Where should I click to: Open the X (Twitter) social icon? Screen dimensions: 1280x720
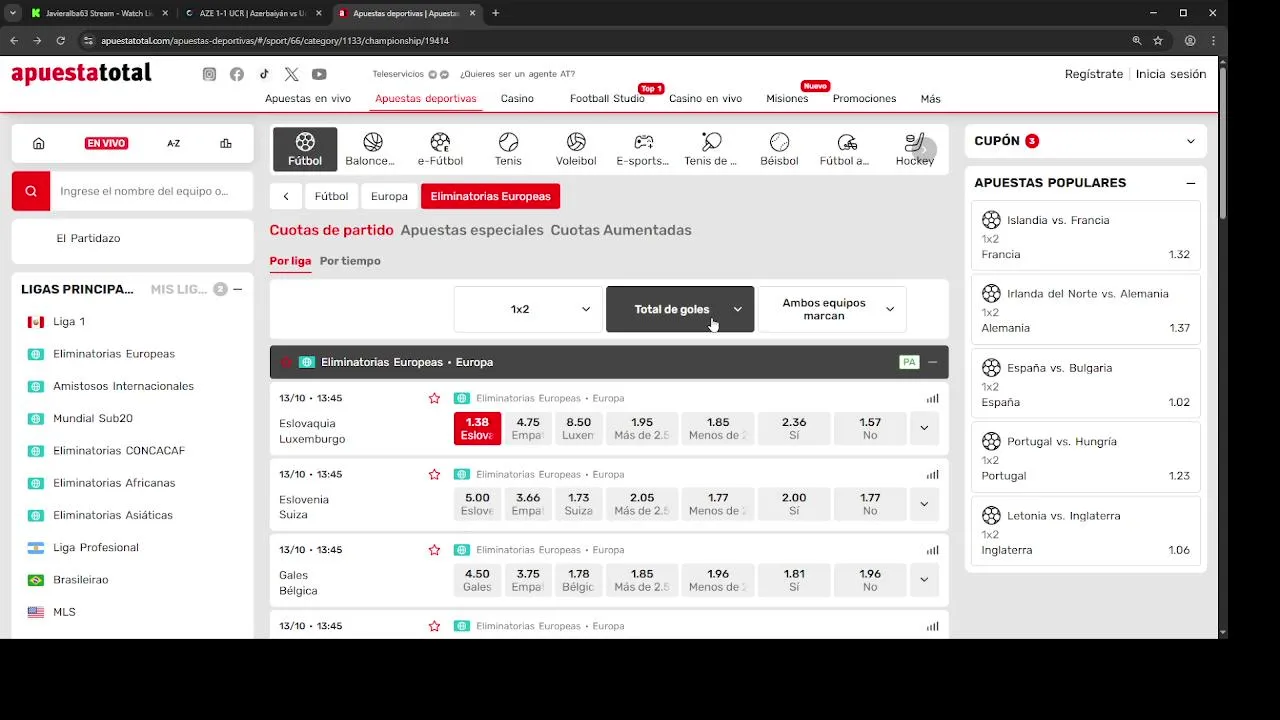pos(291,74)
